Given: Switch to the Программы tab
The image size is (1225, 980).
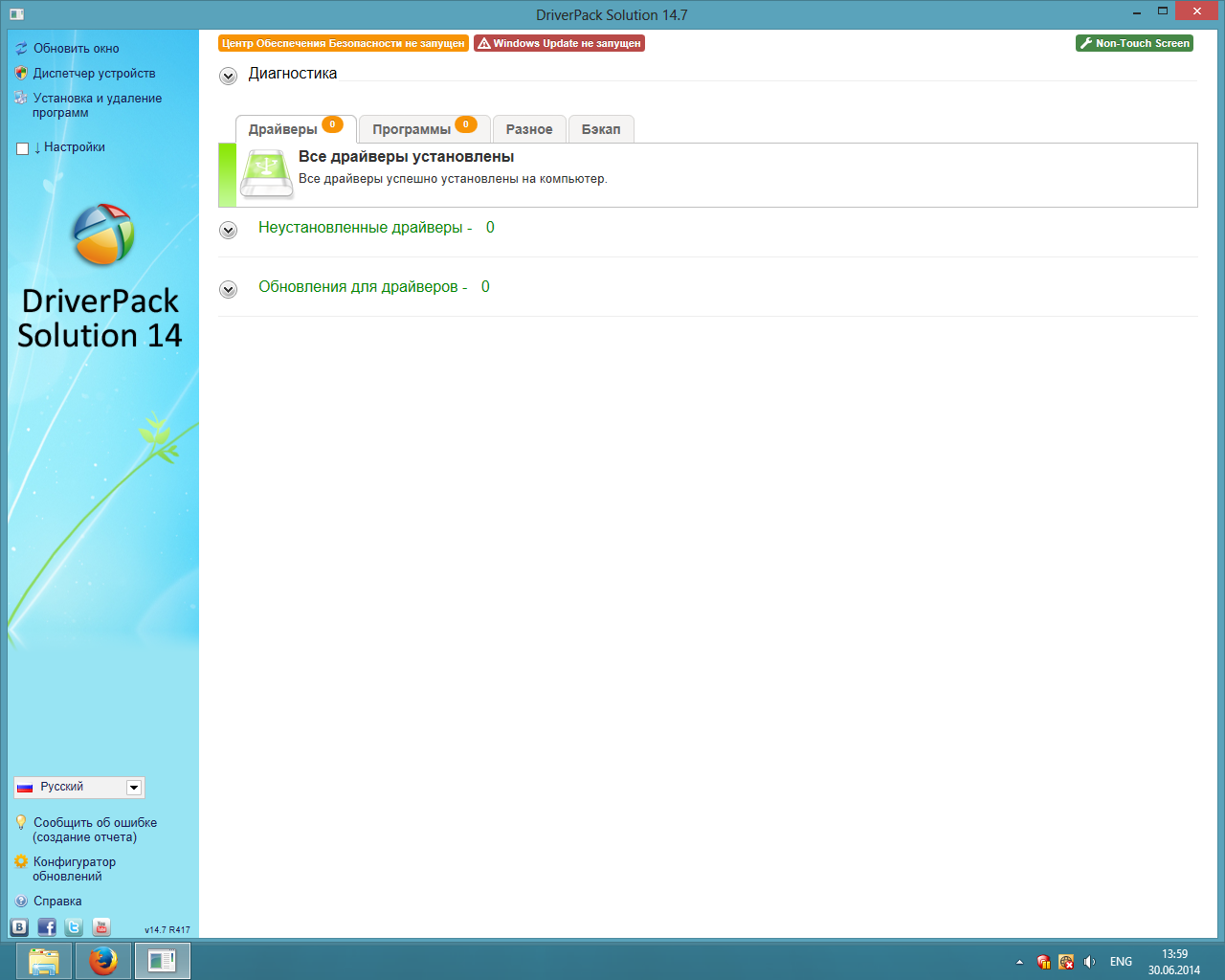Looking at the screenshot, I should pos(425,129).
